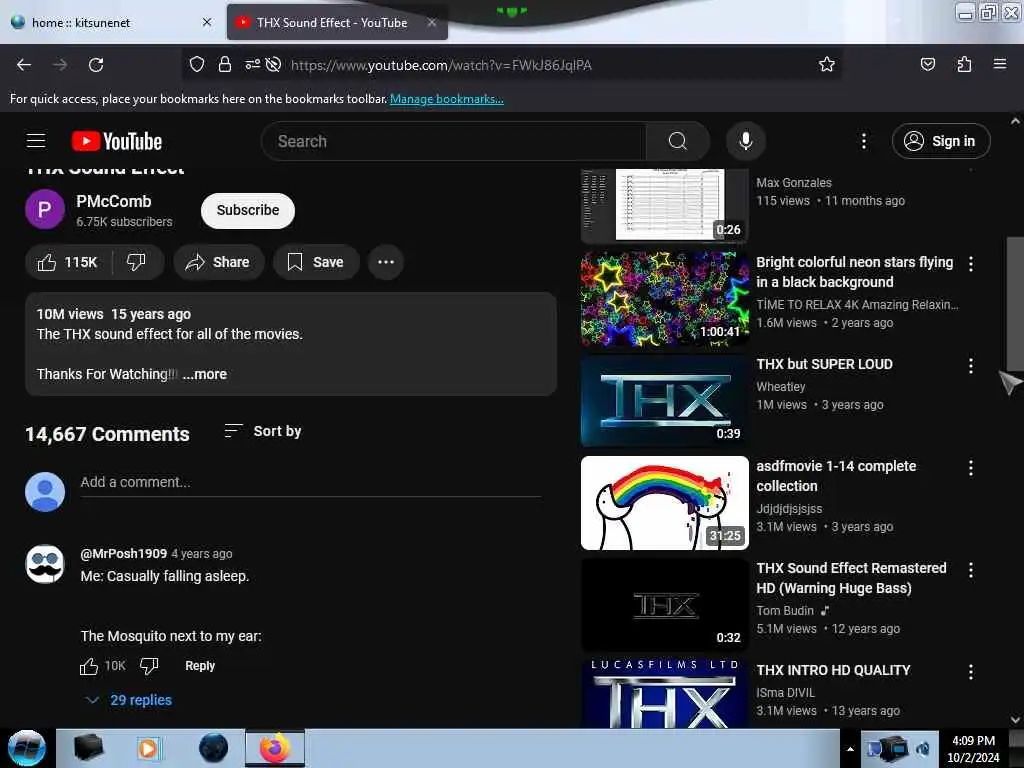Dislike the video using thumbs down

point(136,263)
